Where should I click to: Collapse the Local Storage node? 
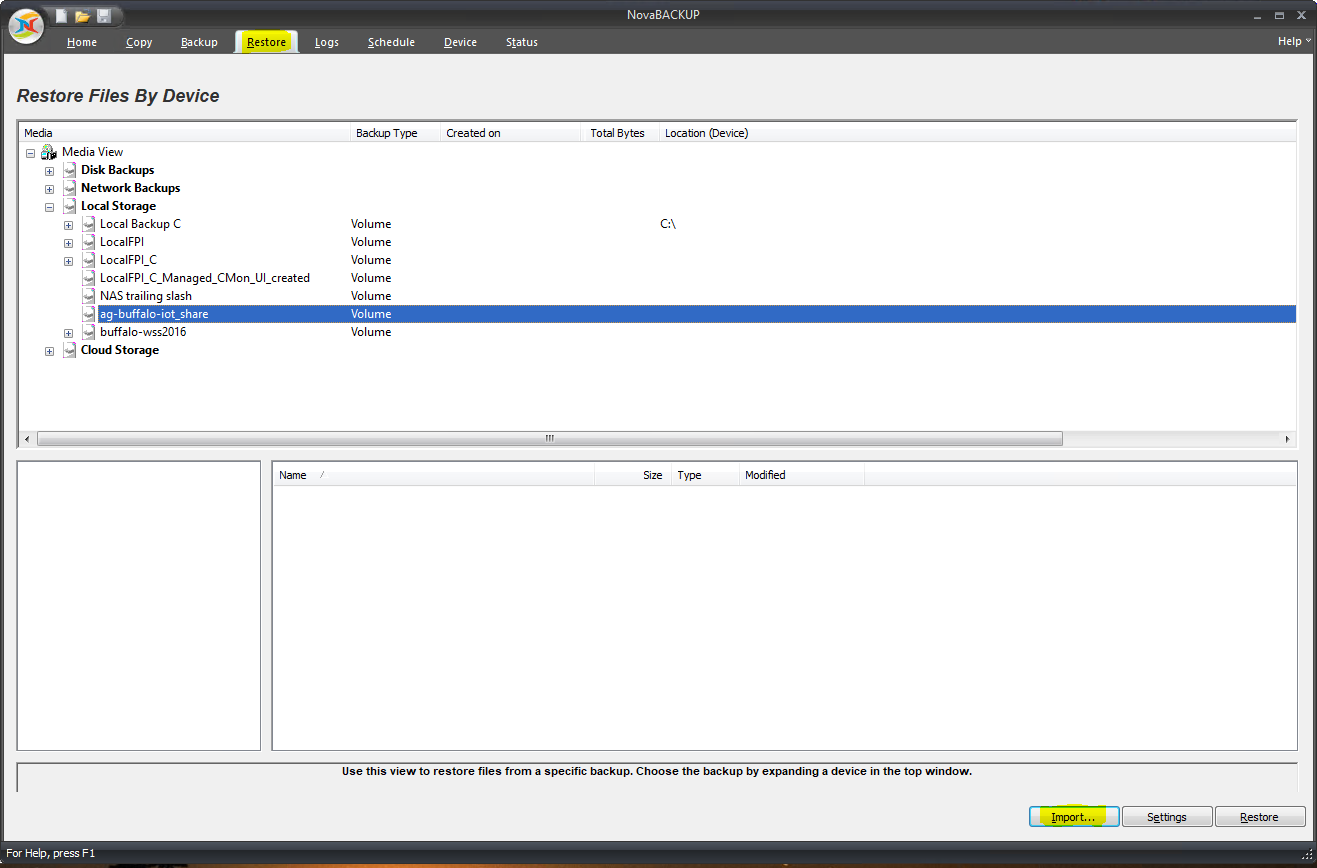pos(49,207)
